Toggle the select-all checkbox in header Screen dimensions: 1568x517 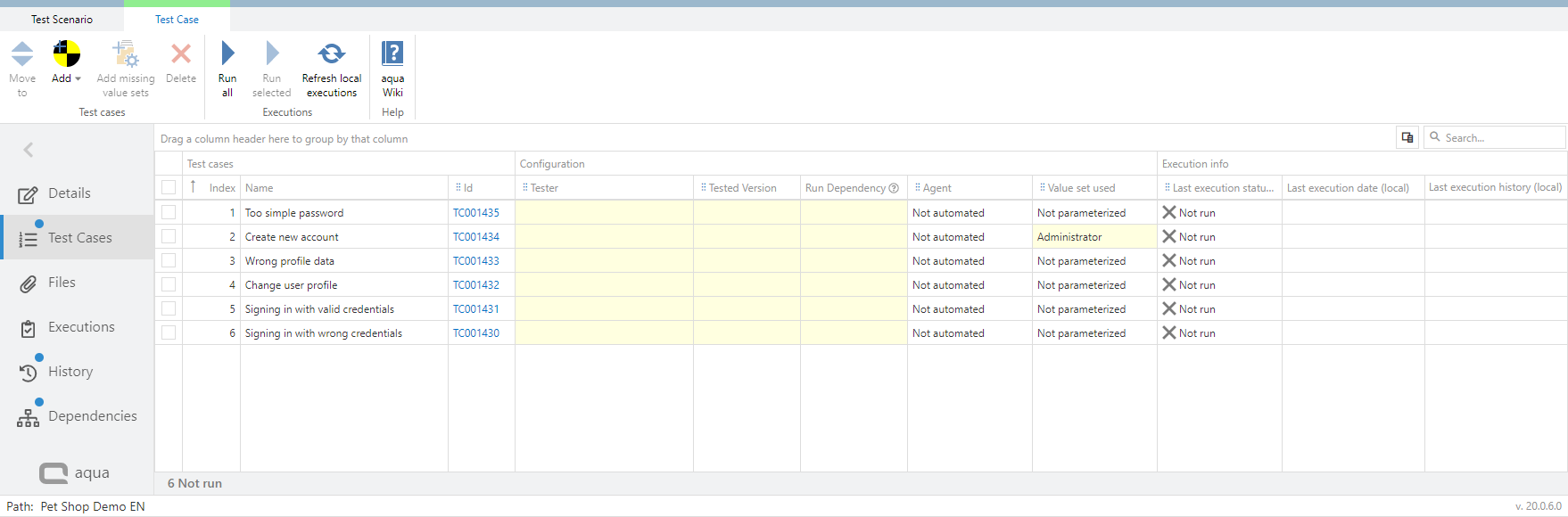click(169, 187)
